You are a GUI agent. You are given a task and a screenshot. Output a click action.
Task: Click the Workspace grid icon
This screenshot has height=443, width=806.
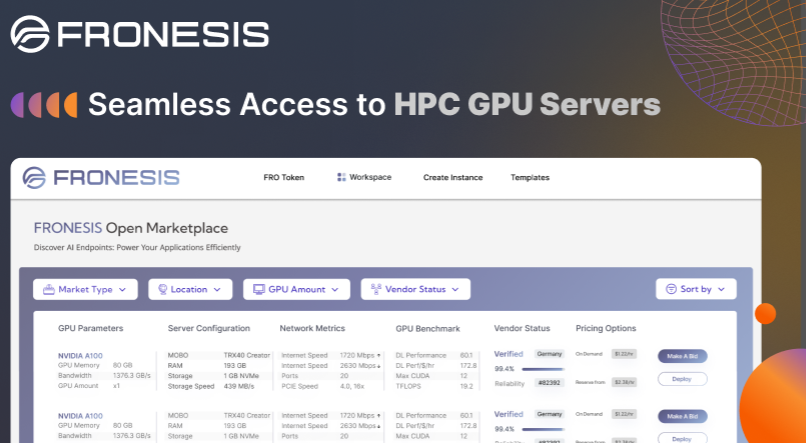coord(341,177)
